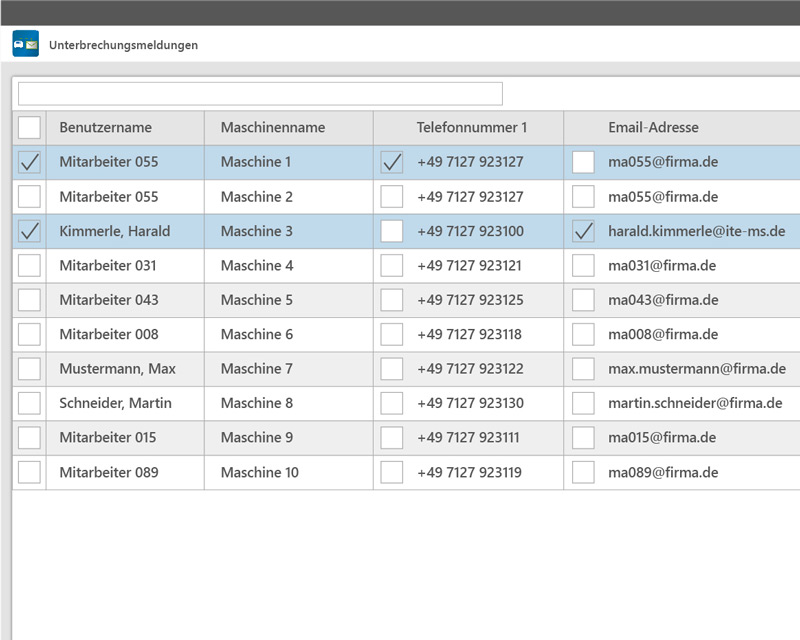Disable phone notification for Mitarbeiter 055, Maschine 1
Image resolution: width=800 pixels, height=640 pixels.
tap(391, 161)
